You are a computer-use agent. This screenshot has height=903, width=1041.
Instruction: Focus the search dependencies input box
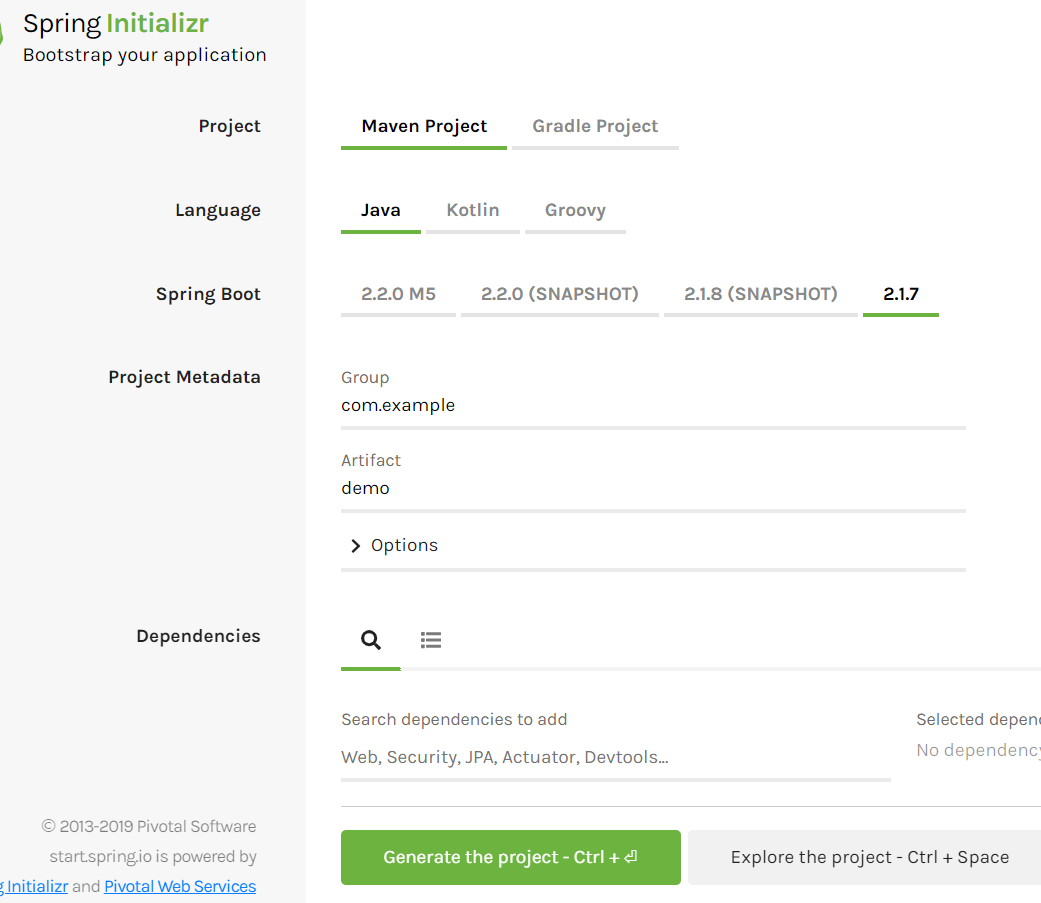pos(615,757)
